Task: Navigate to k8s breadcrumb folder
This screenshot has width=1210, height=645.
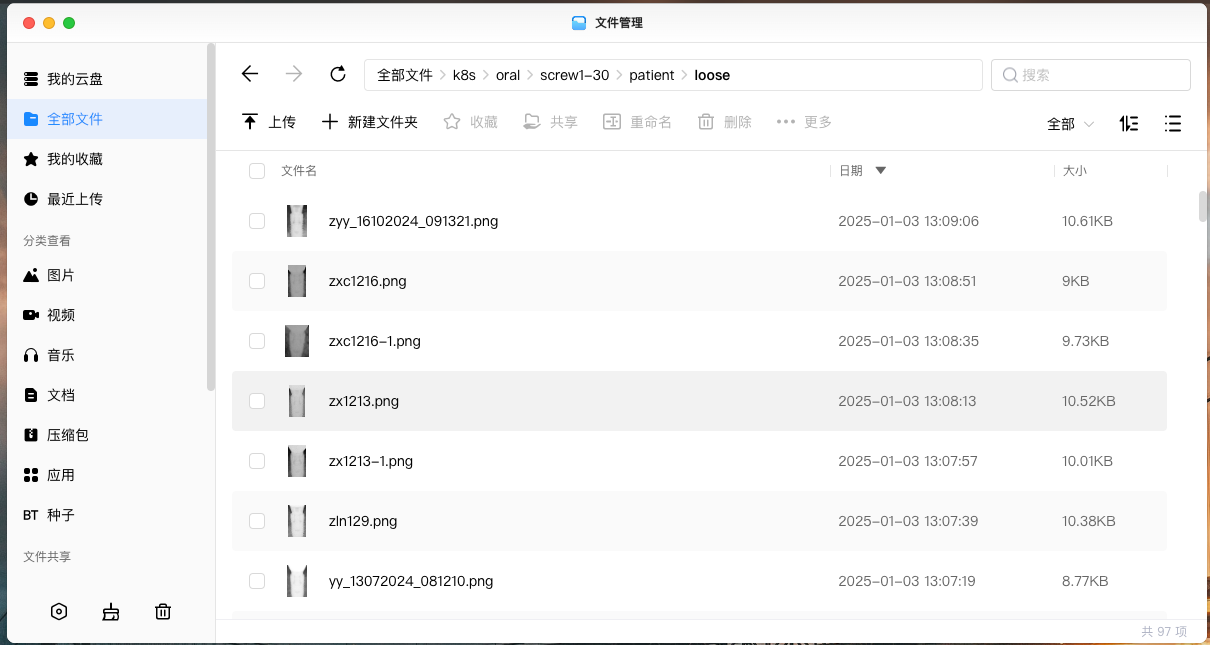Action: point(464,75)
